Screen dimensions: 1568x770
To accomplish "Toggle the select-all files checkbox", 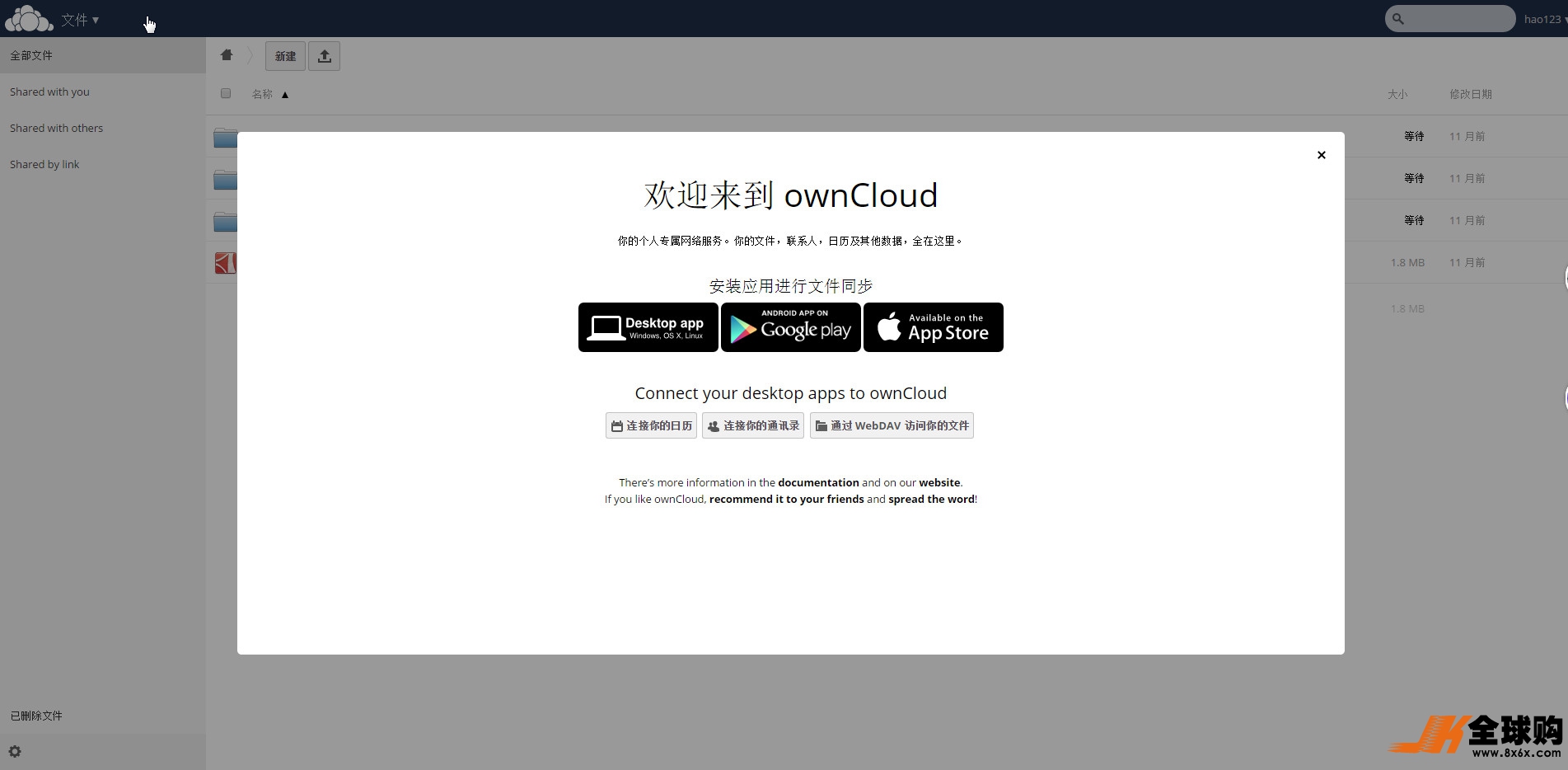I will click(226, 93).
